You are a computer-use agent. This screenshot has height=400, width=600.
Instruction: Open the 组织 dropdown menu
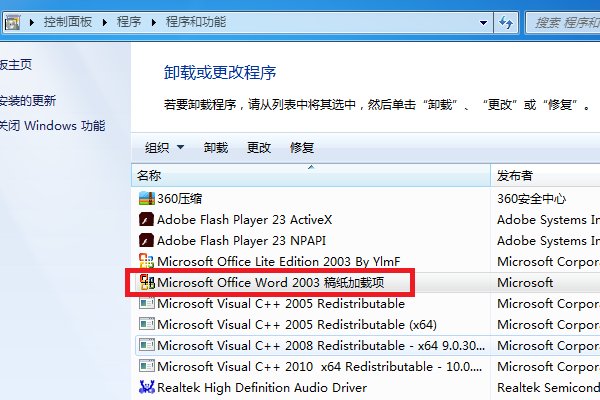[x=164, y=147]
